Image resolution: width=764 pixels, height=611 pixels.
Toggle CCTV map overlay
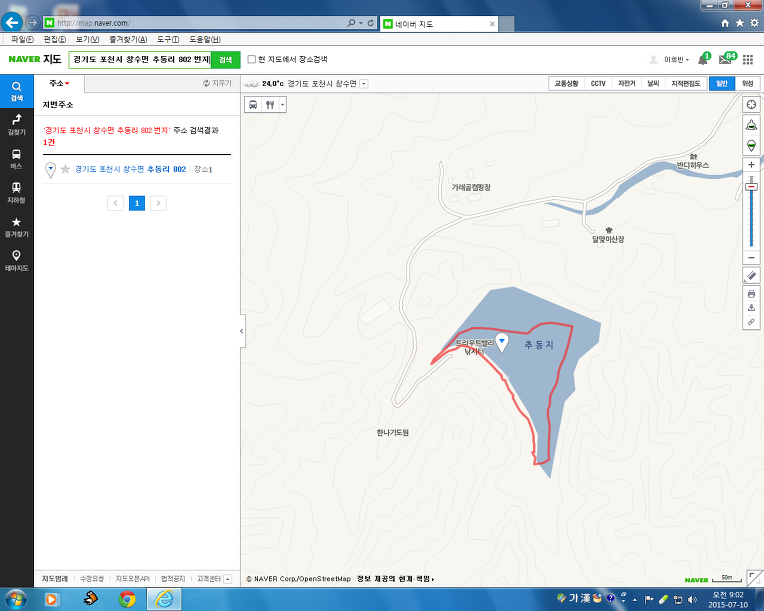pyautogui.click(x=598, y=84)
